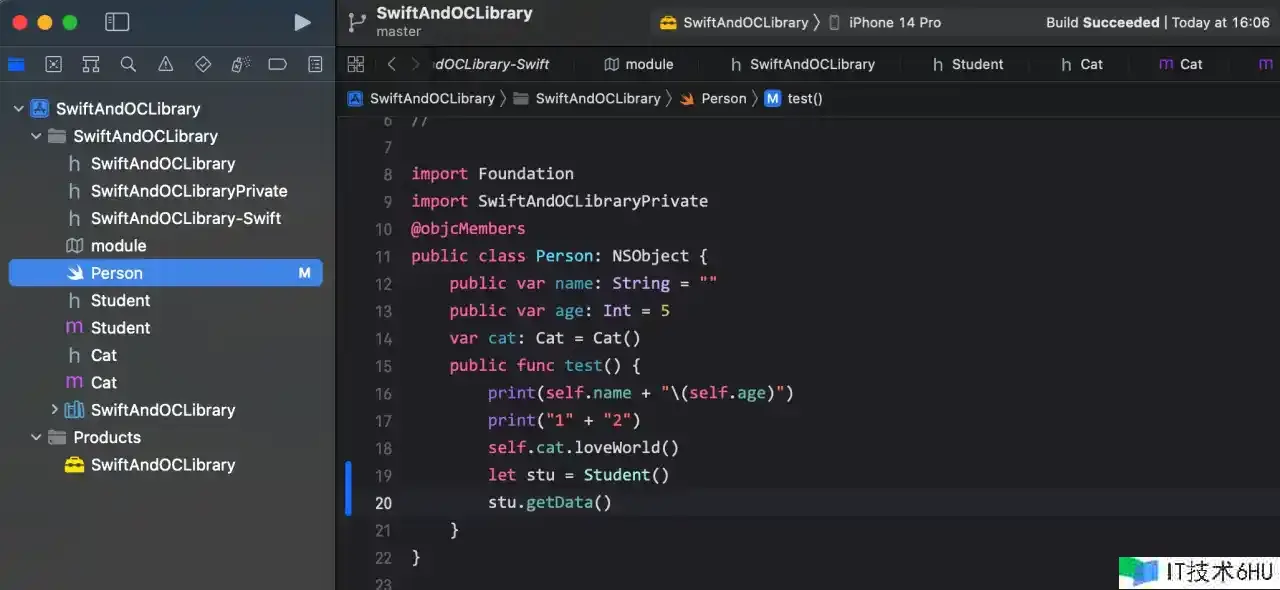Open the editor related items grid icon

[x=355, y=64]
